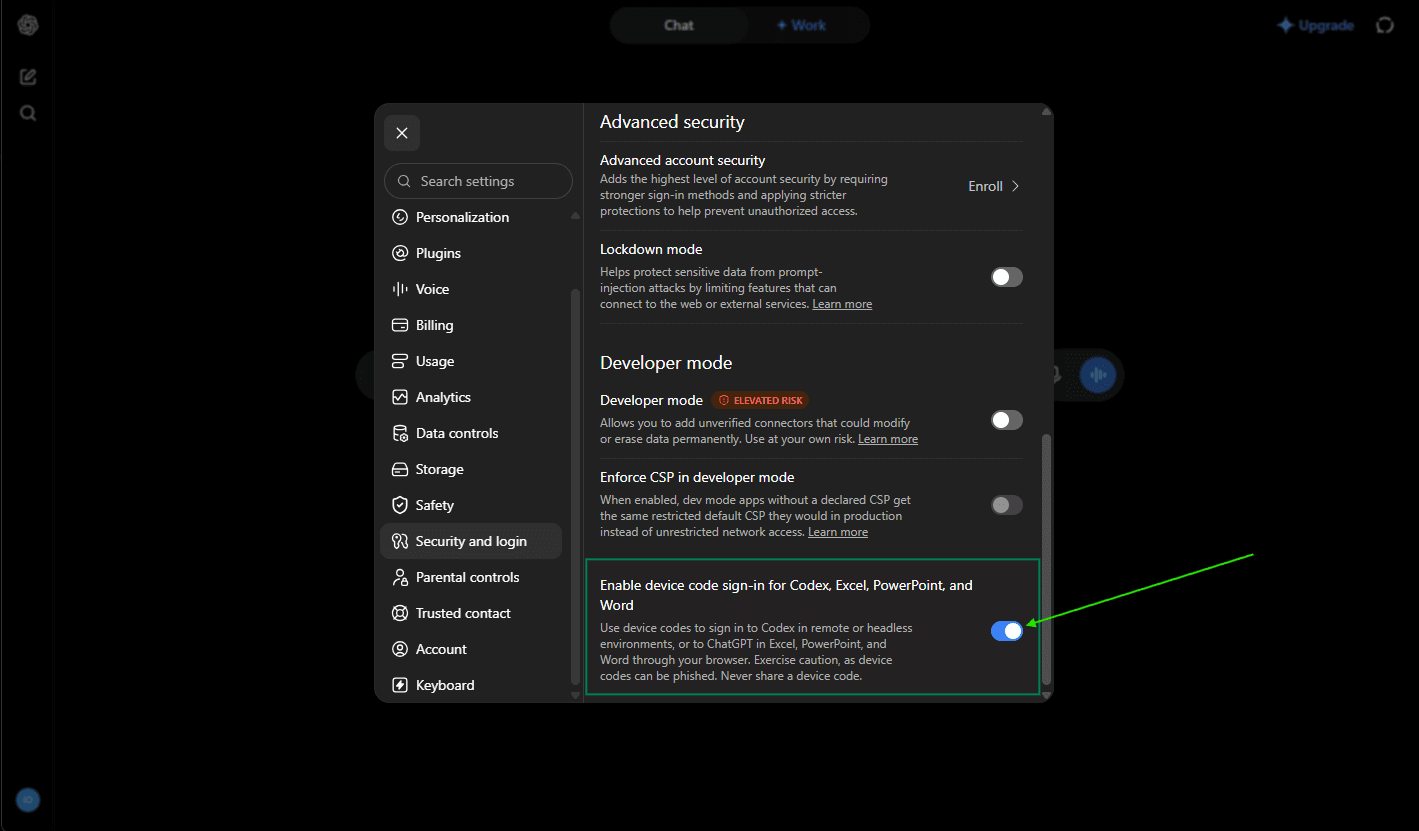Open the user avatar at bottom left

tap(28, 800)
